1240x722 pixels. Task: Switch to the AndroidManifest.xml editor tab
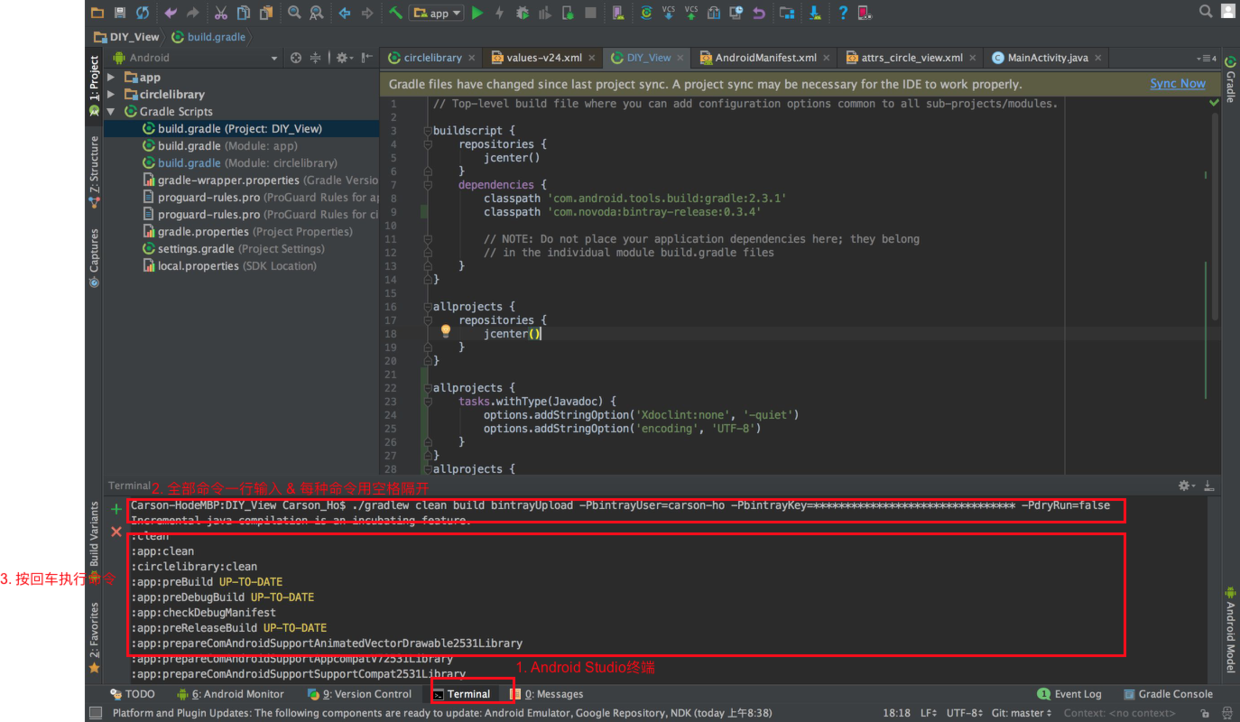point(766,58)
